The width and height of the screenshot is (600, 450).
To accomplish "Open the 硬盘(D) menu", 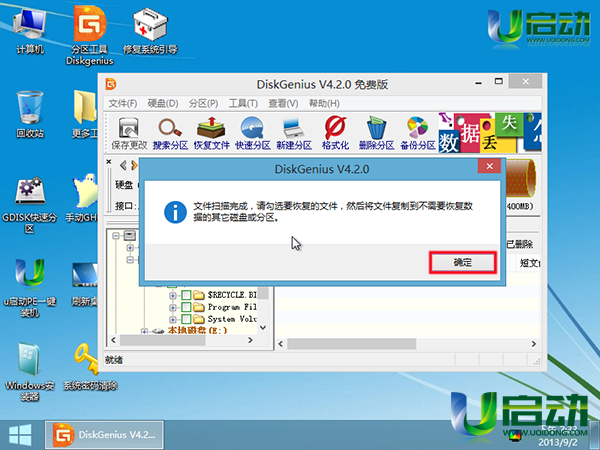I will pos(163,103).
